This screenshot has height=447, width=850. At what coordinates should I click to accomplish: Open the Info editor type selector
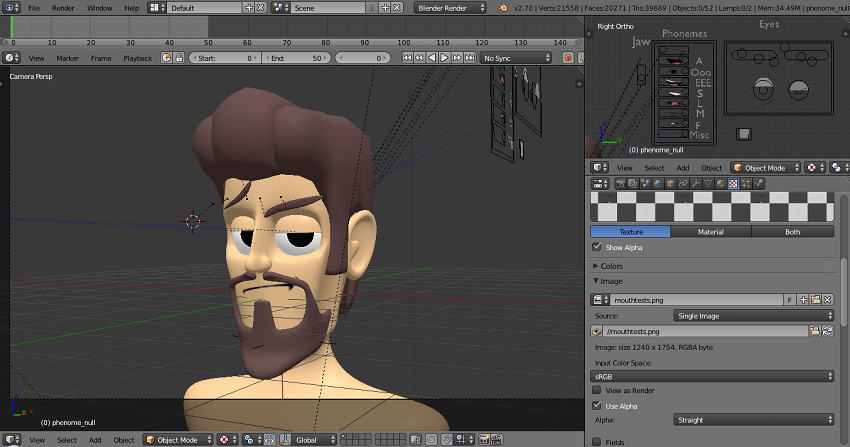pyautogui.click(x=11, y=8)
